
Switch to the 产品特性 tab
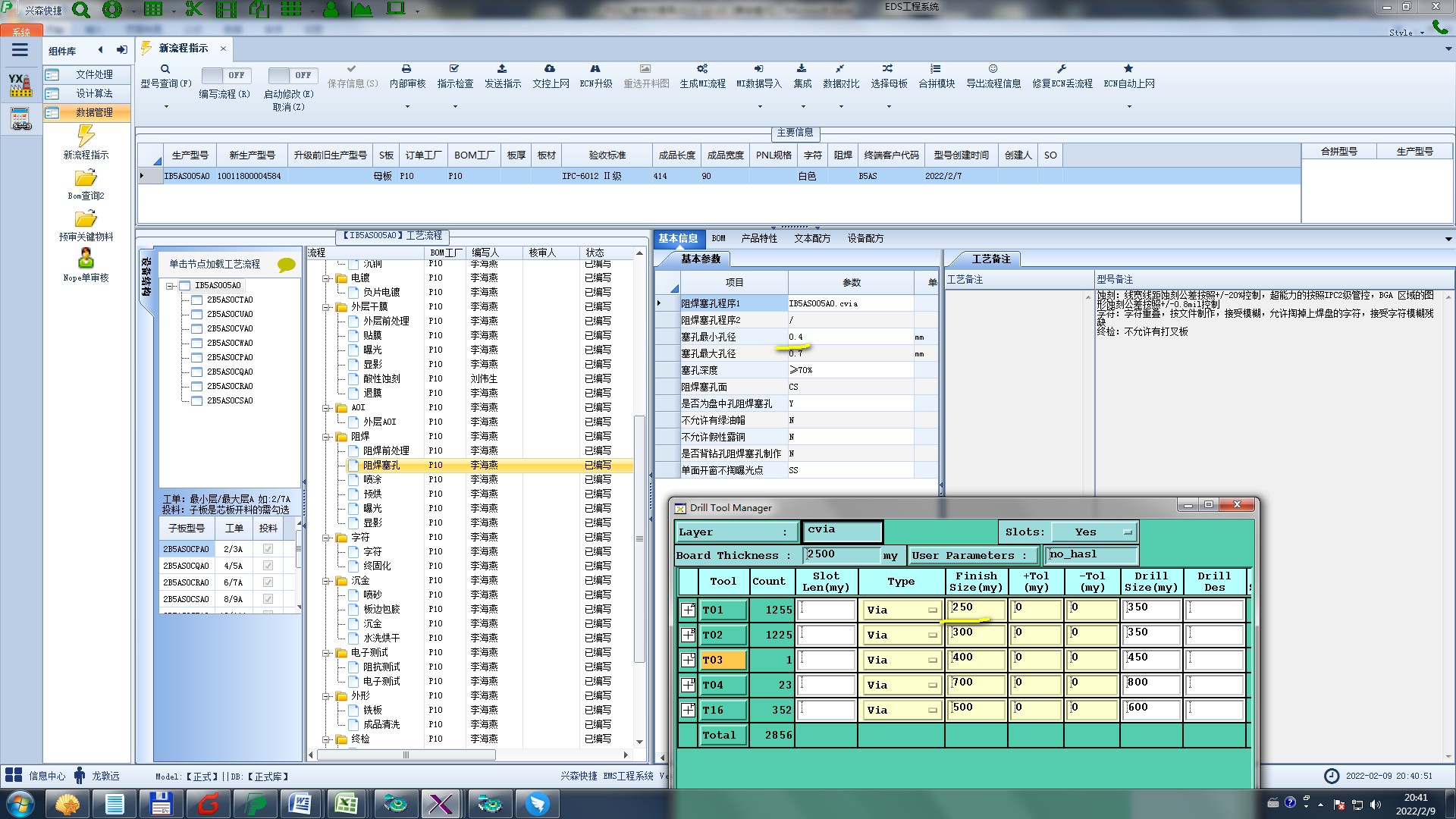(x=758, y=238)
